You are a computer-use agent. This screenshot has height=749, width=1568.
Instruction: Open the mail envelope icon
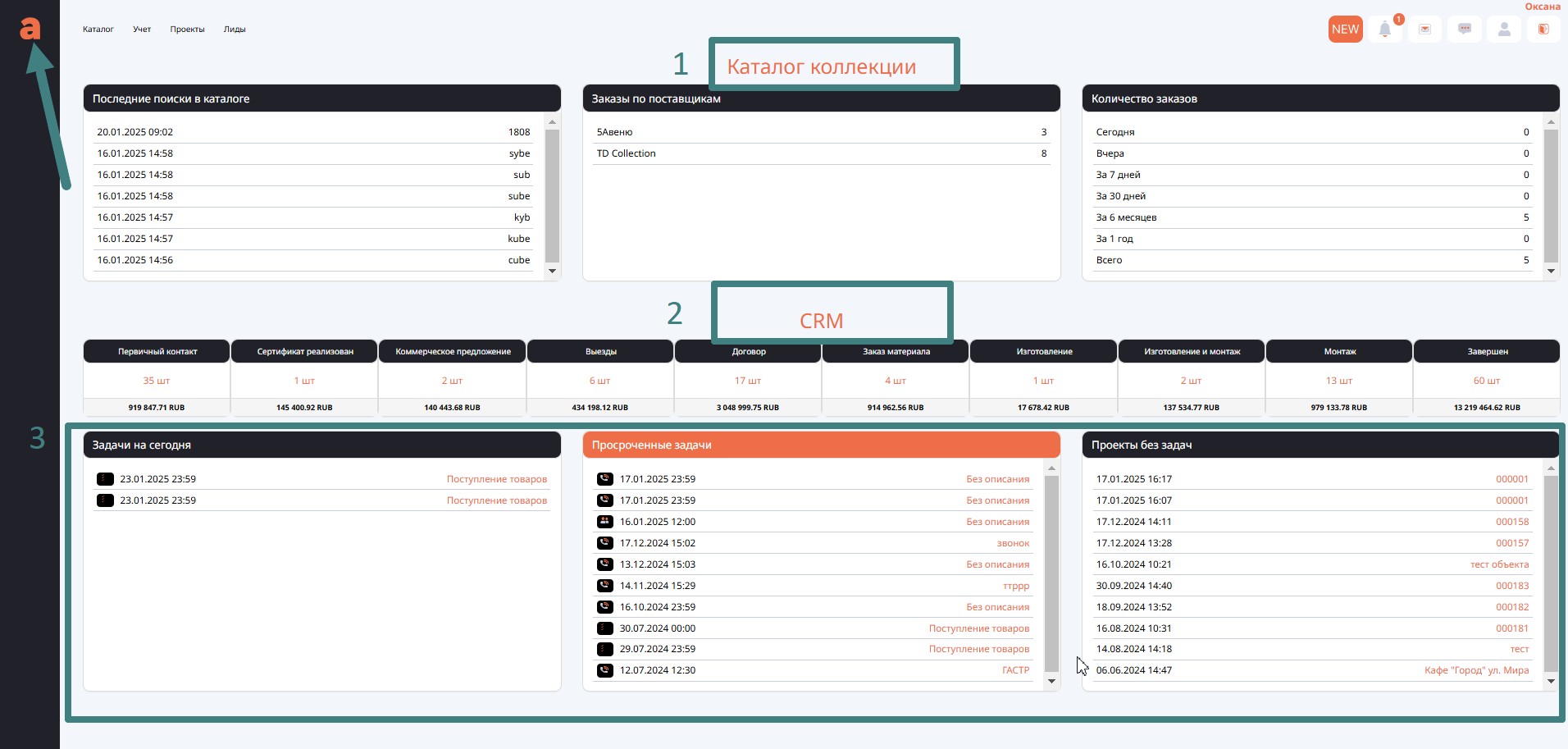click(x=1425, y=30)
